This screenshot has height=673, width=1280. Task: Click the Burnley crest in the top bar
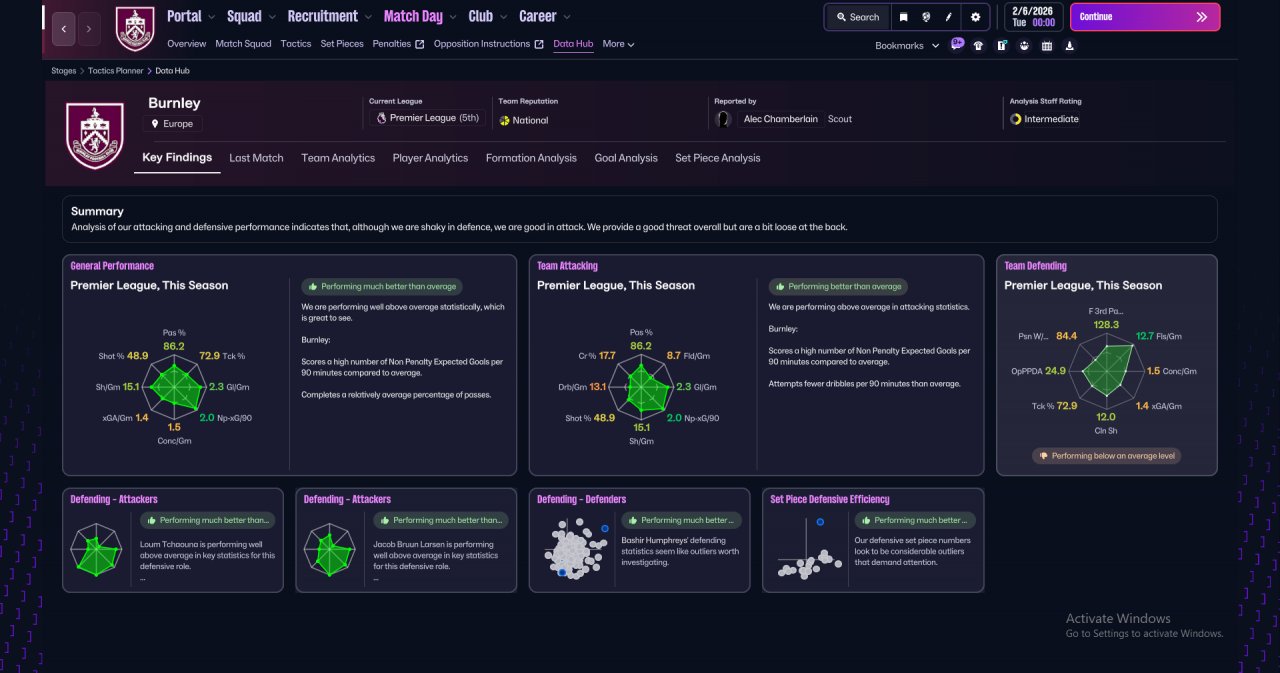click(135, 29)
